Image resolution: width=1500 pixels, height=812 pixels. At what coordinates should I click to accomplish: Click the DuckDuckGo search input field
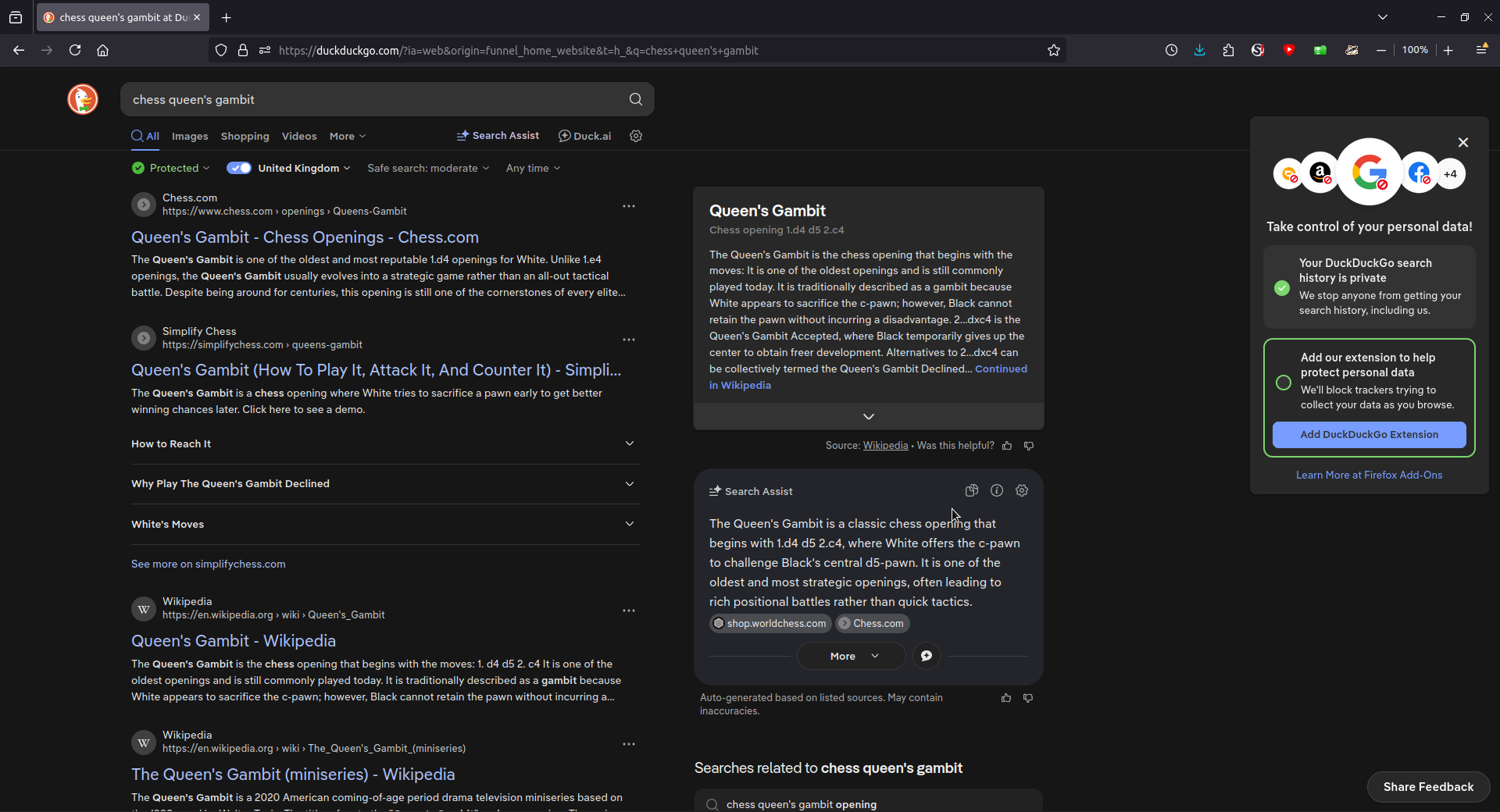(375, 99)
